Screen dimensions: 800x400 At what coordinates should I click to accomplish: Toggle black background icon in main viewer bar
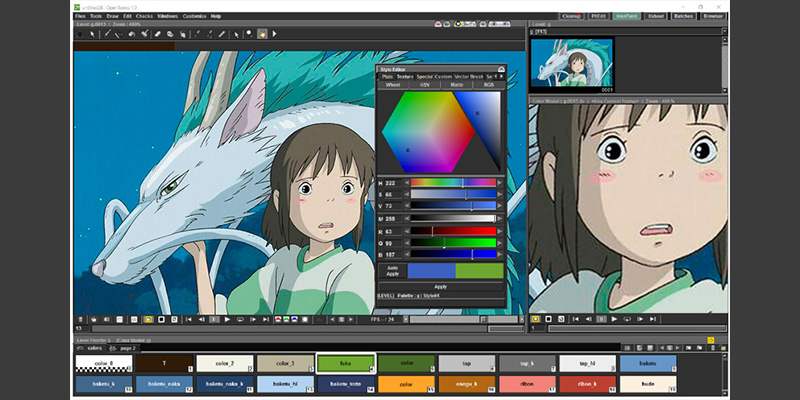[161, 319]
